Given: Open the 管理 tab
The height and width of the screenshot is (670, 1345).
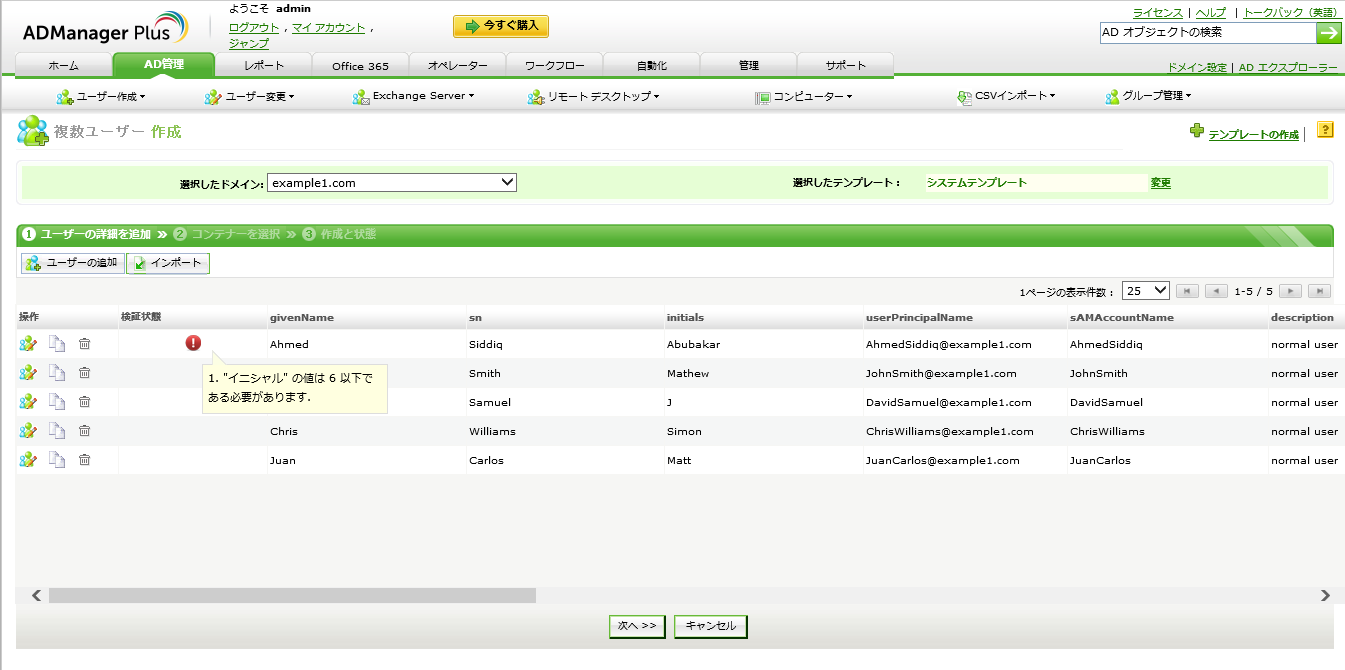Looking at the screenshot, I should point(749,65).
